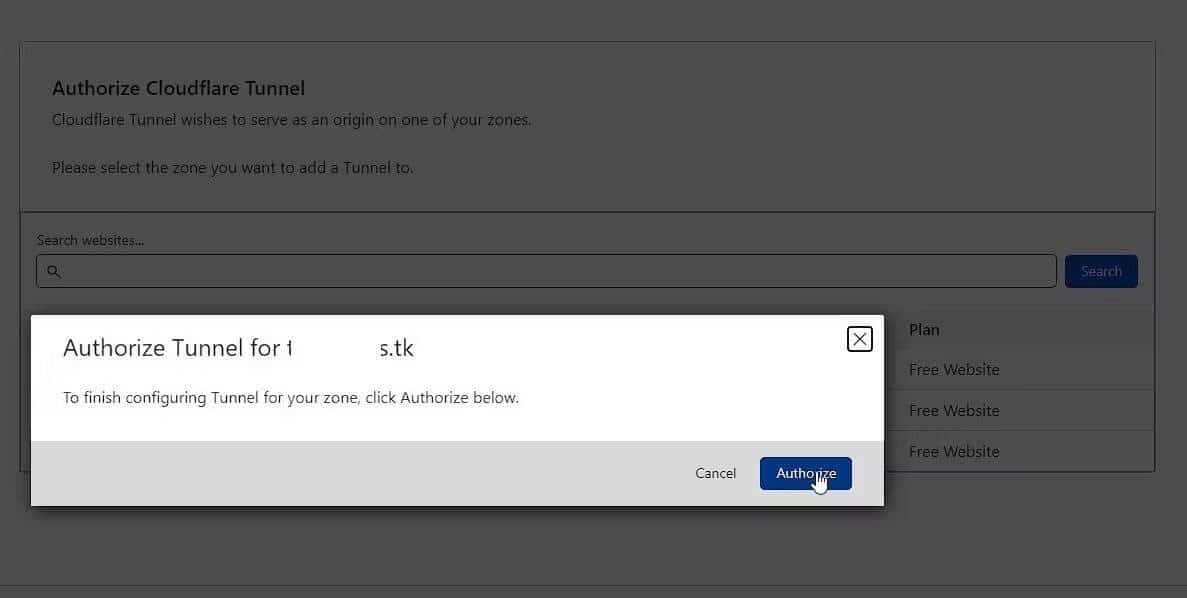Click the 'To finish configuring Tunnel' message
This screenshot has width=1187, height=598.
click(290, 398)
